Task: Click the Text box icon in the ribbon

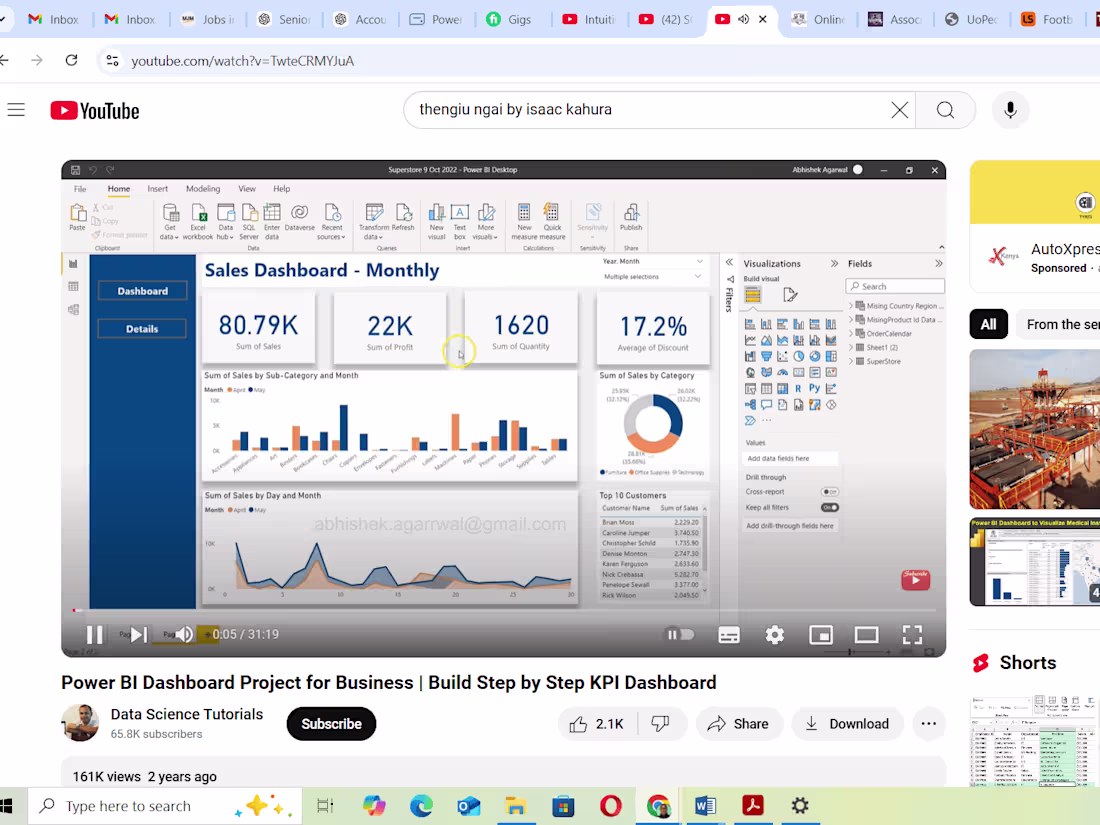Action: click(x=460, y=212)
